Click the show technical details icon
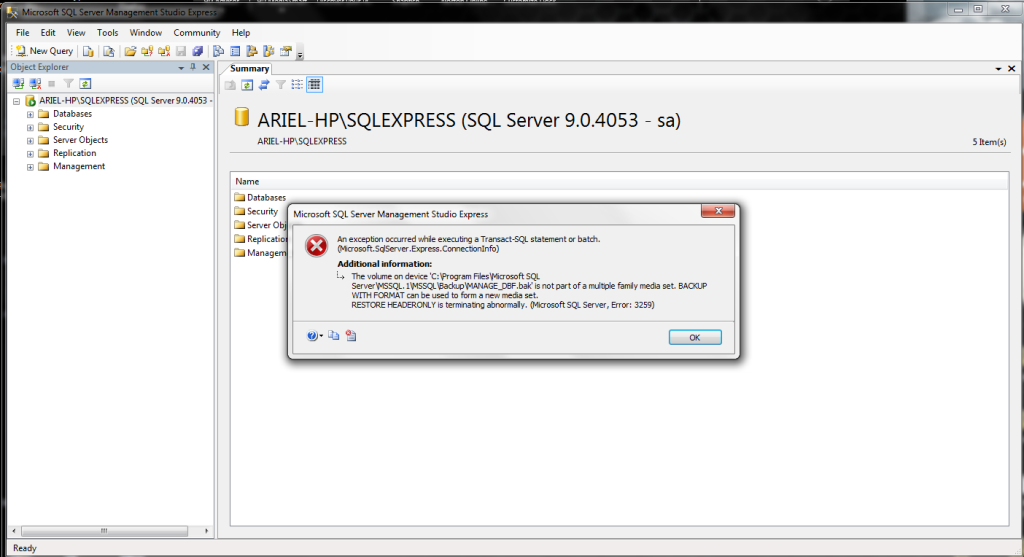The width and height of the screenshot is (1024, 557). coord(350,337)
